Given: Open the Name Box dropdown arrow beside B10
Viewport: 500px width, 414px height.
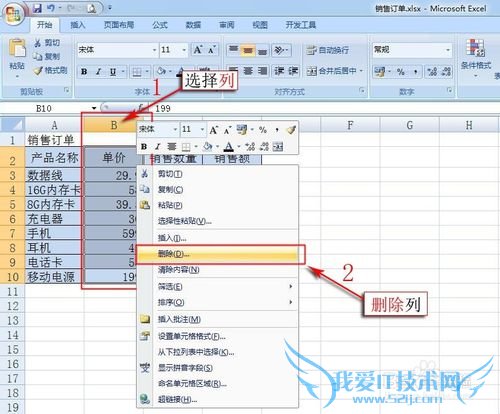Looking at the screenshot, I should [94, 108].
